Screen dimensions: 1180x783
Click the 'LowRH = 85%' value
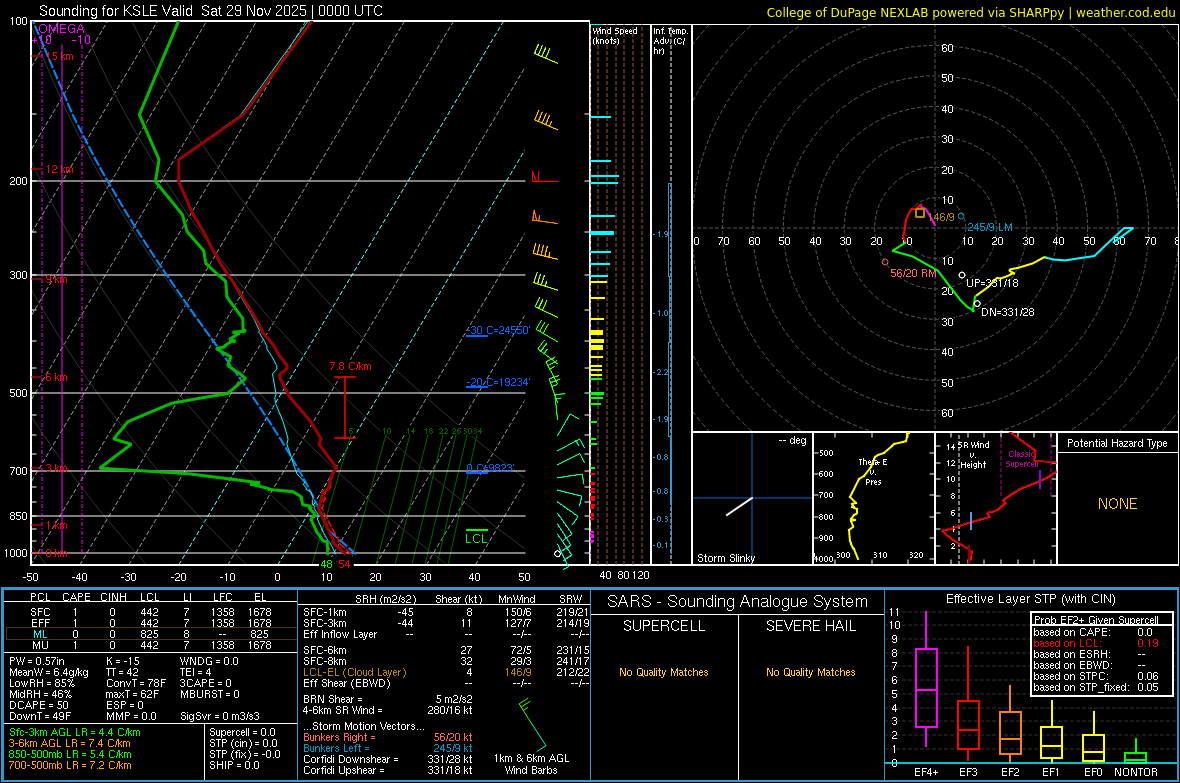pos(41,684)
